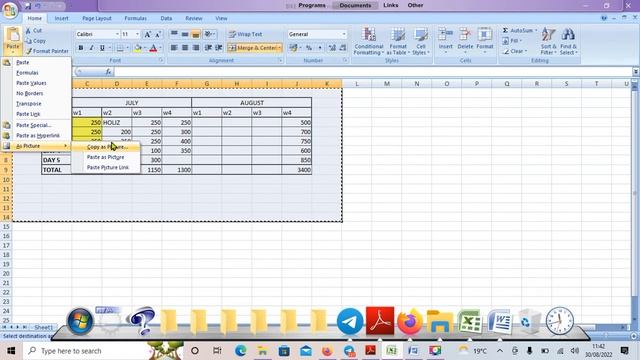This screenshot has height=360, width=640.
Task: Open Word from the dock
Action: pos(500,322)
